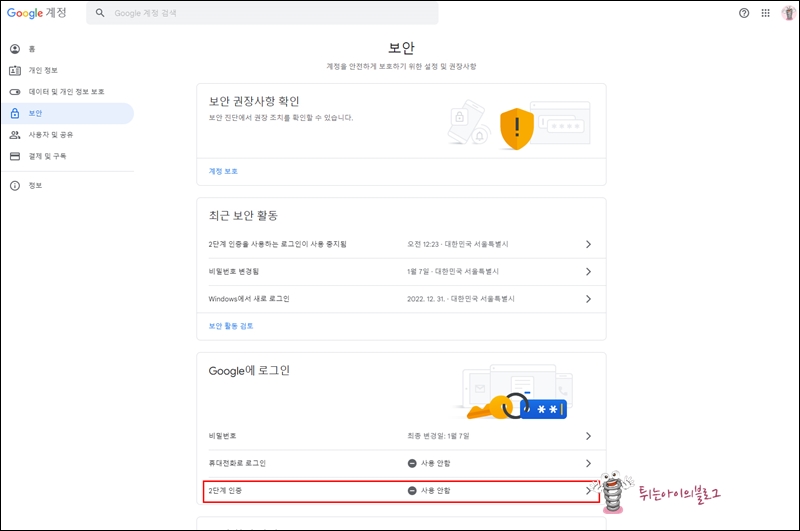Click the 최근 보안 활동 heading
The height and width of the screenshot is (531, 800).
pyautogui.click(x=243, y=215)
